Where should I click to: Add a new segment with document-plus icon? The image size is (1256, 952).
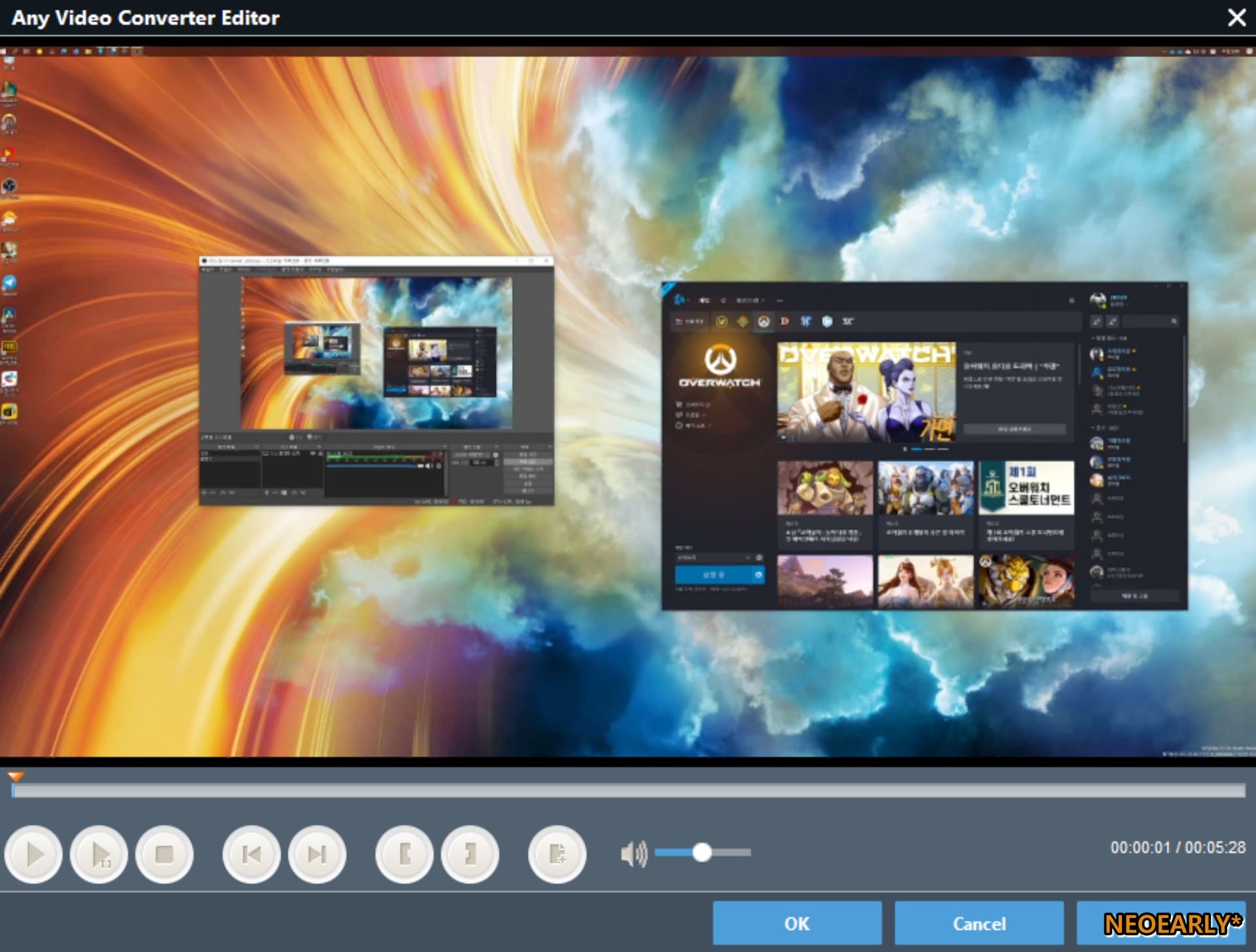pyautogui.click(x=557, y=854)
